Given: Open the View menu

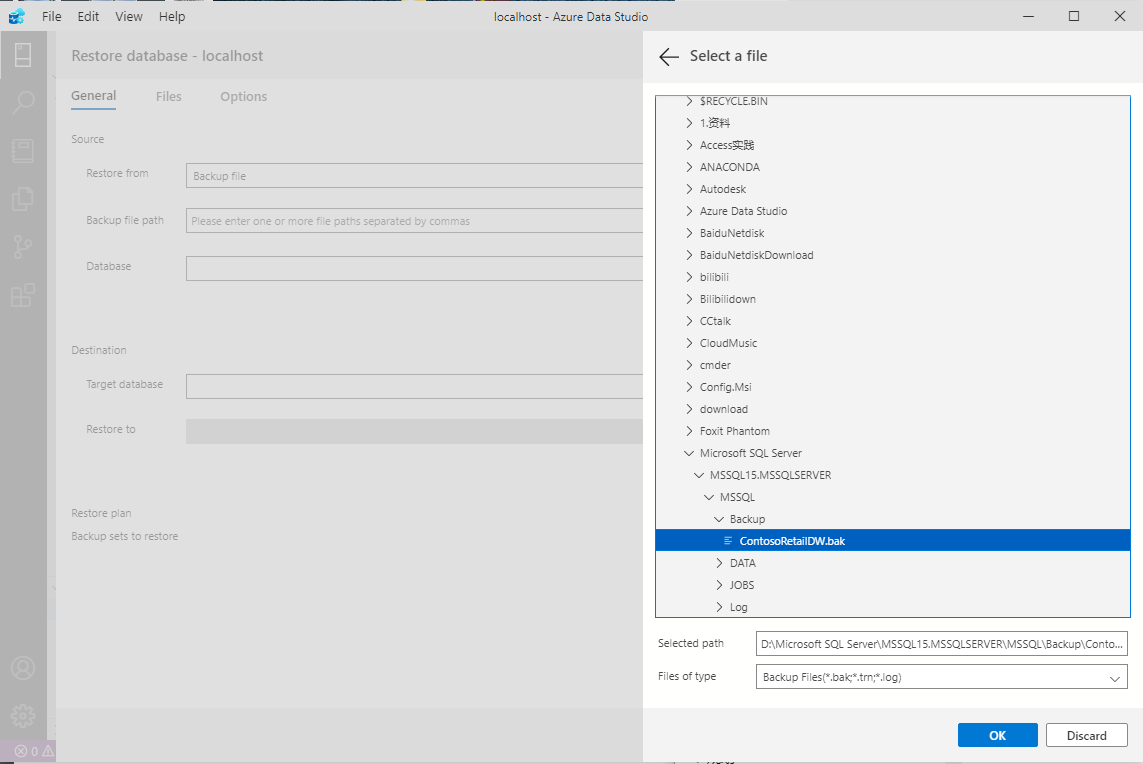Looking at the screenshot, I should pos(129,16).
